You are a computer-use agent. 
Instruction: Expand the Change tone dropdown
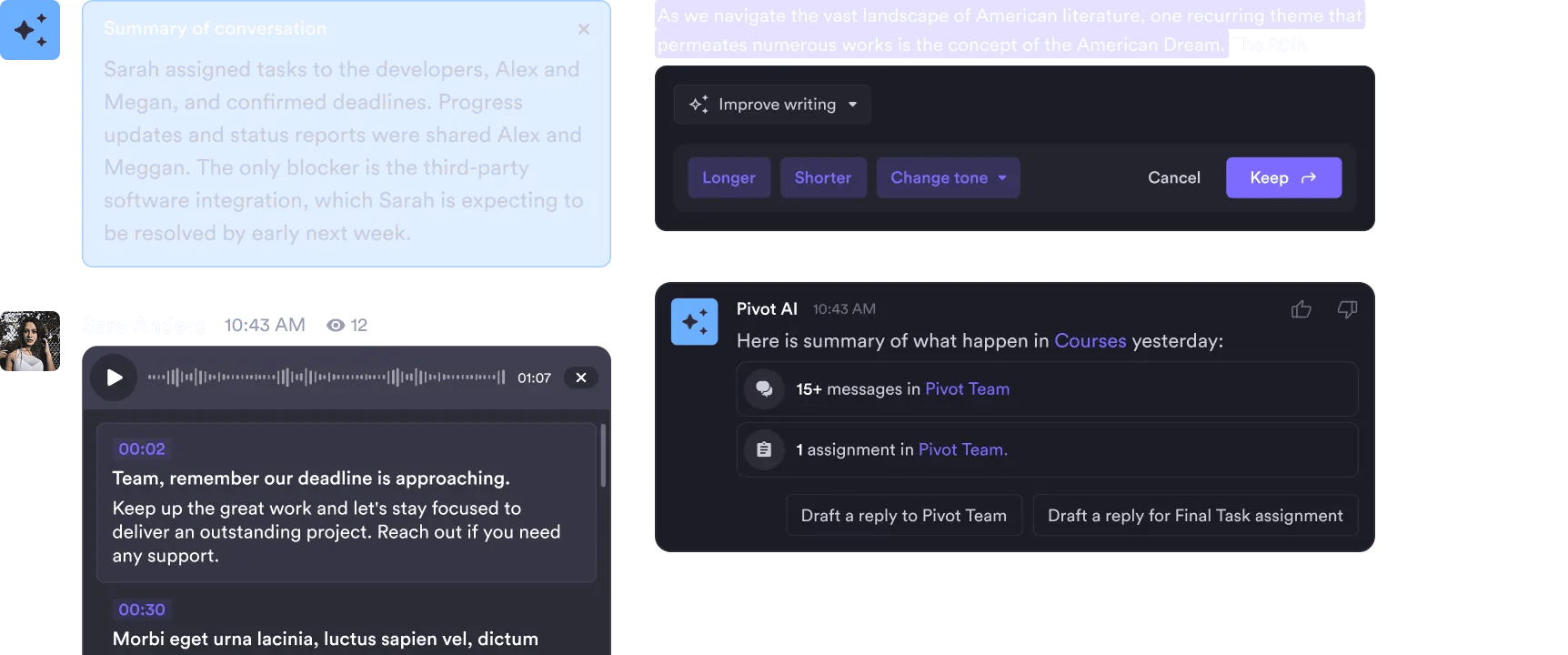pos(948,178)
